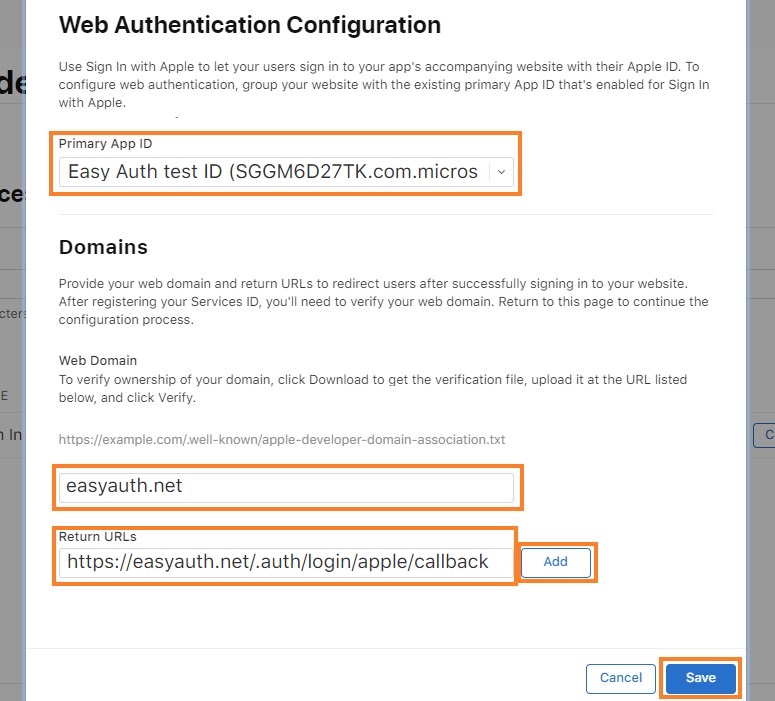The image size is (775, 701).
Task: Click the verify ownership instruction text
Action: pyautogui.click(x=373, y=389)
